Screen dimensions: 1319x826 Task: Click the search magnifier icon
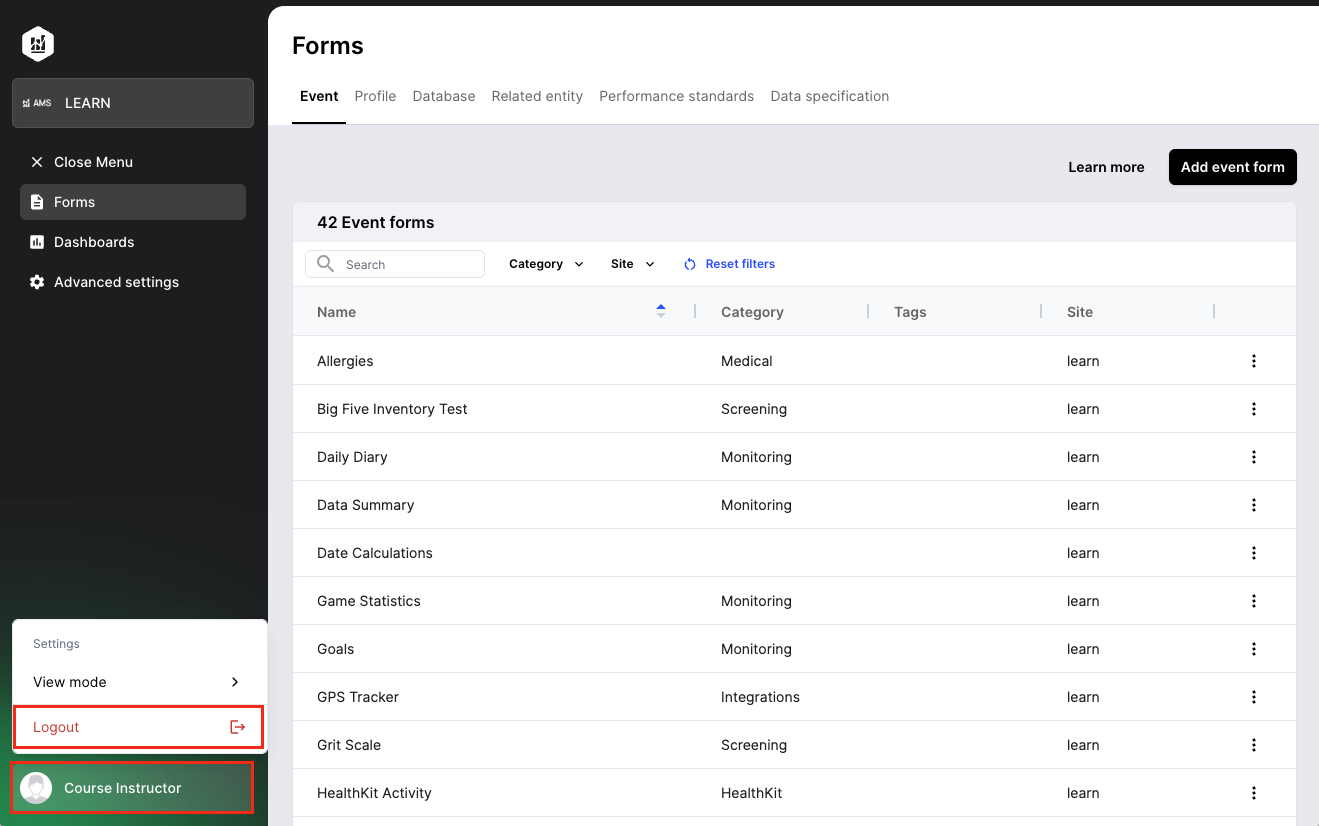click(x=324, y=263)
